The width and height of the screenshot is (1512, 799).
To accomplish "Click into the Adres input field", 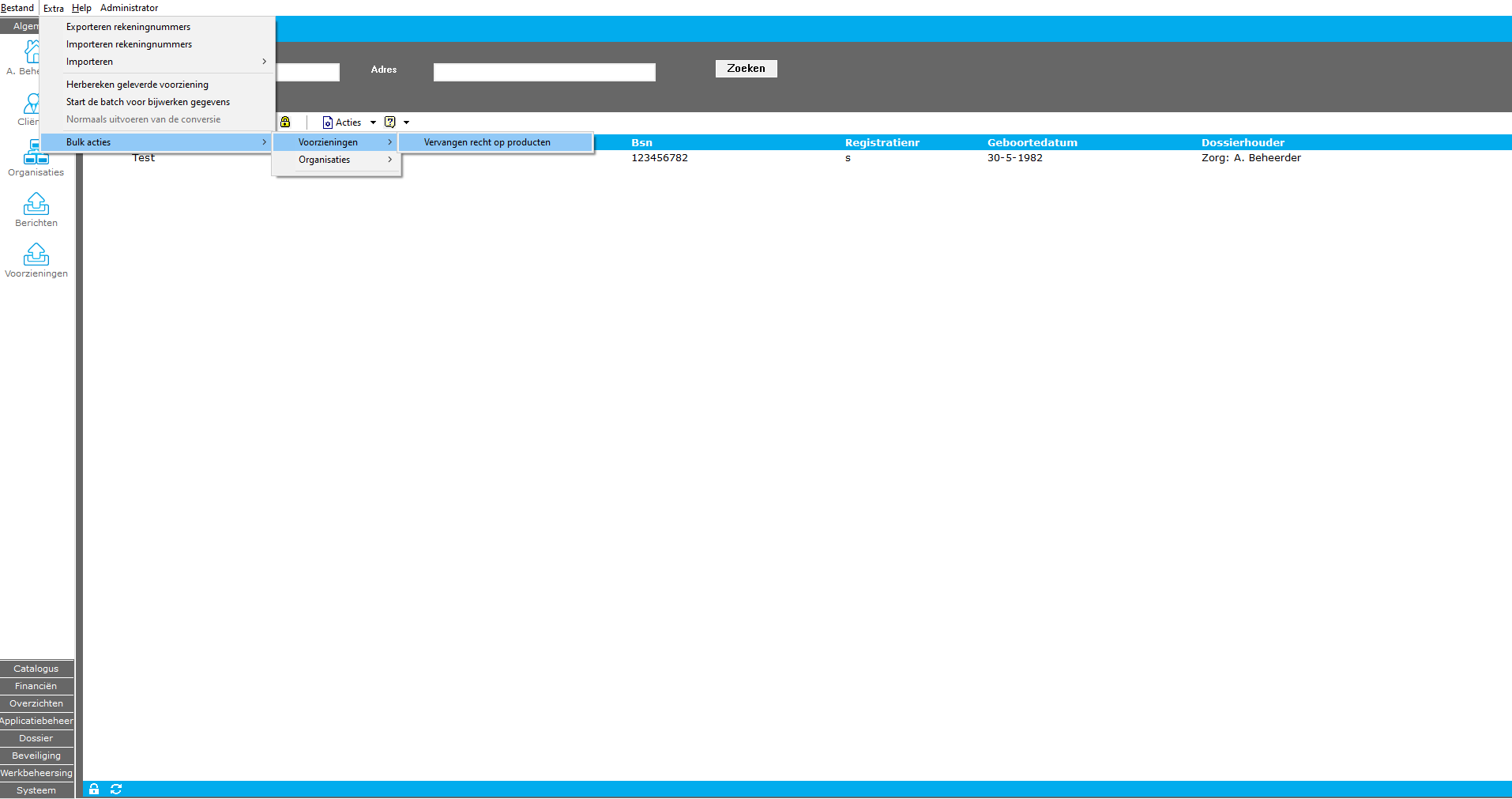I will point(544,73).
